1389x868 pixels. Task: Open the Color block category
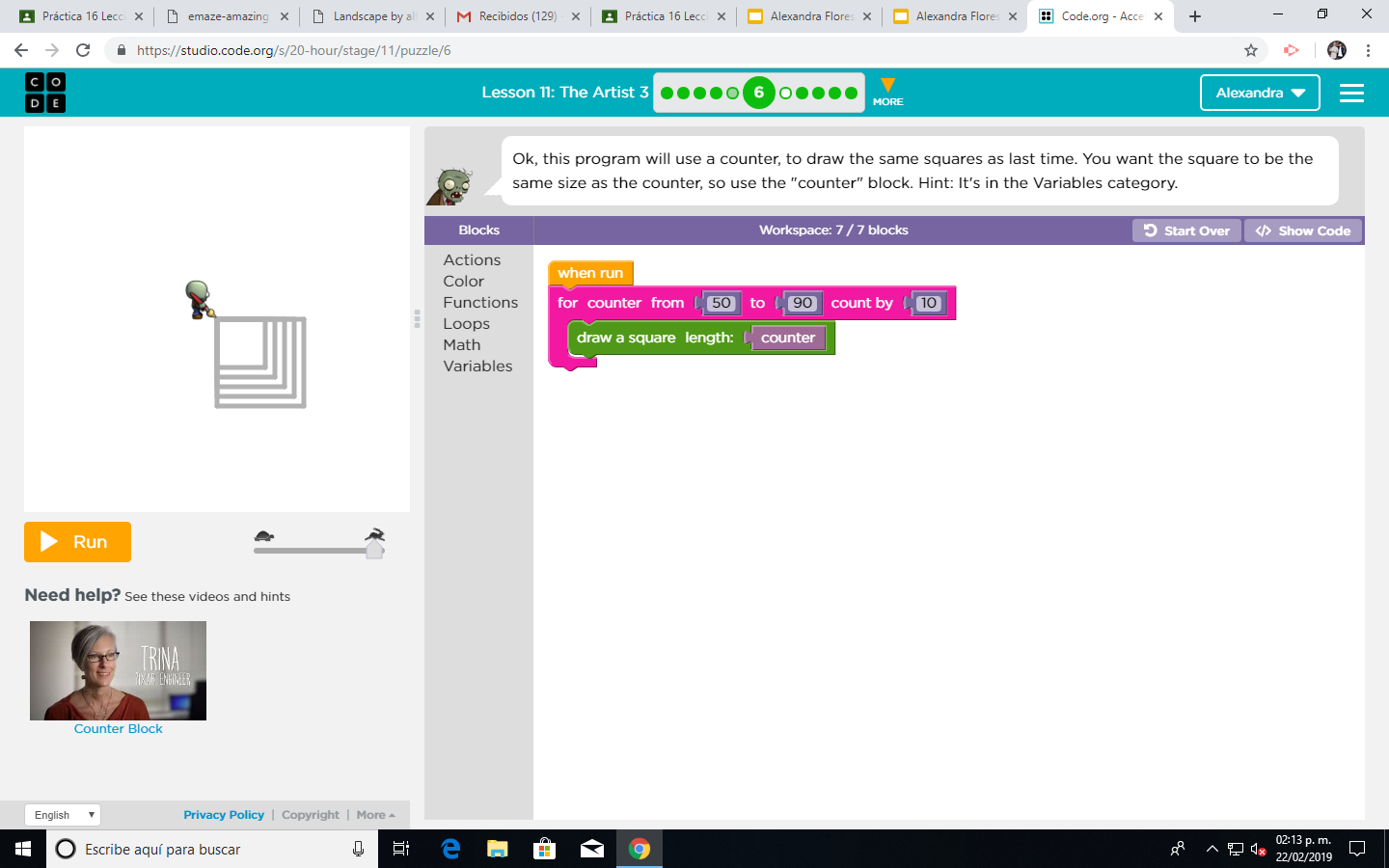tap(463, 282)
